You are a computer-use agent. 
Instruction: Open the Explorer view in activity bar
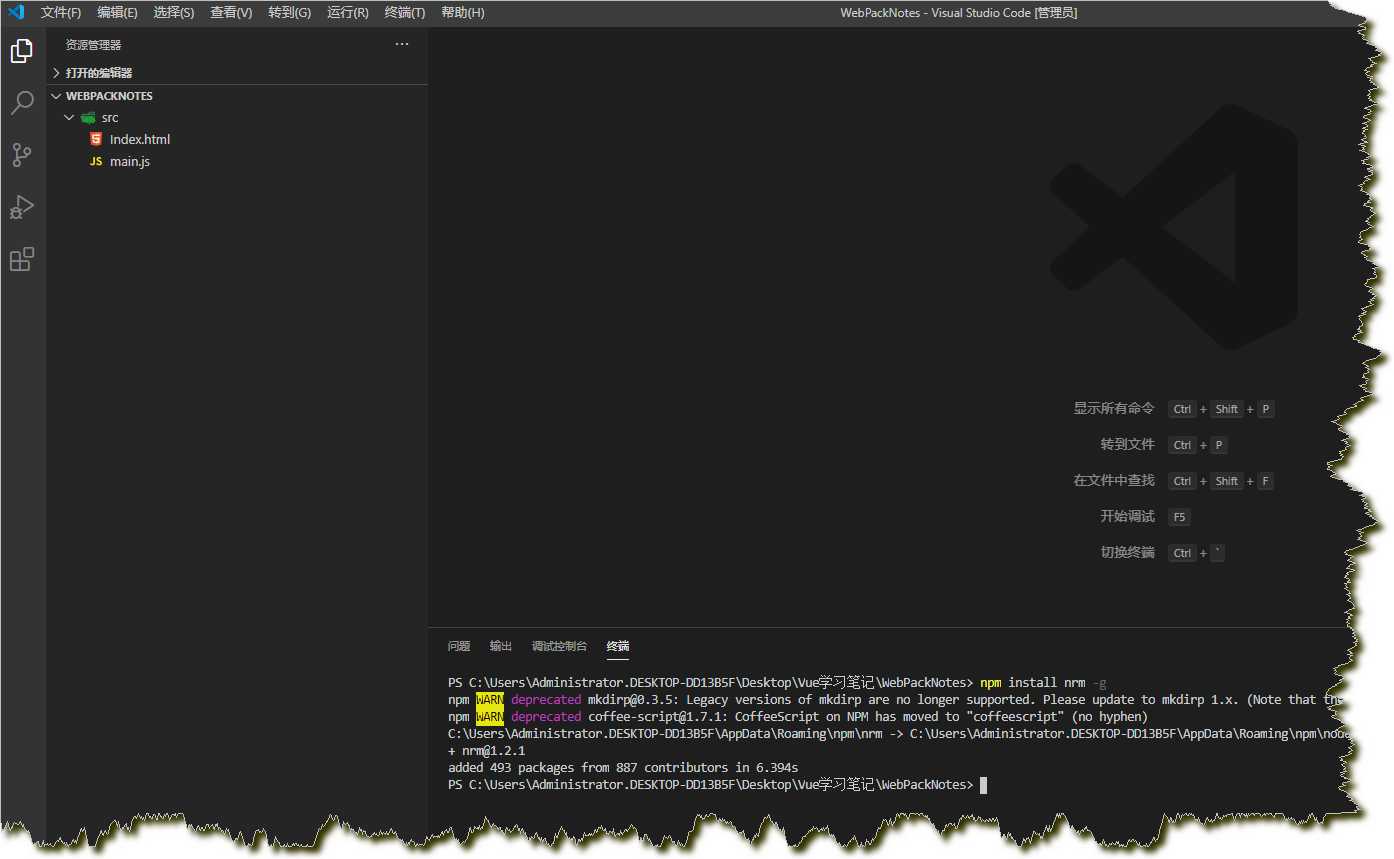point(22,51)
